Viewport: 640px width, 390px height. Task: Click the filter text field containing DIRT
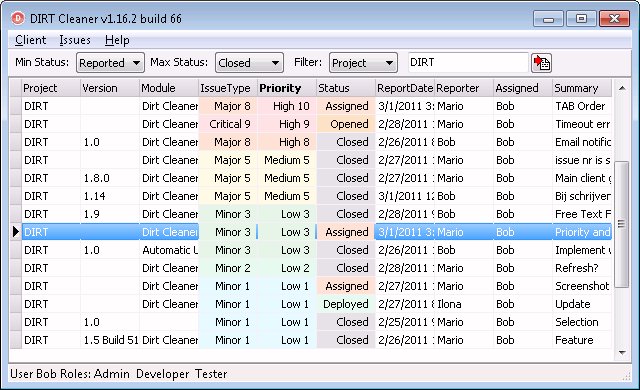tap(468, 62)
